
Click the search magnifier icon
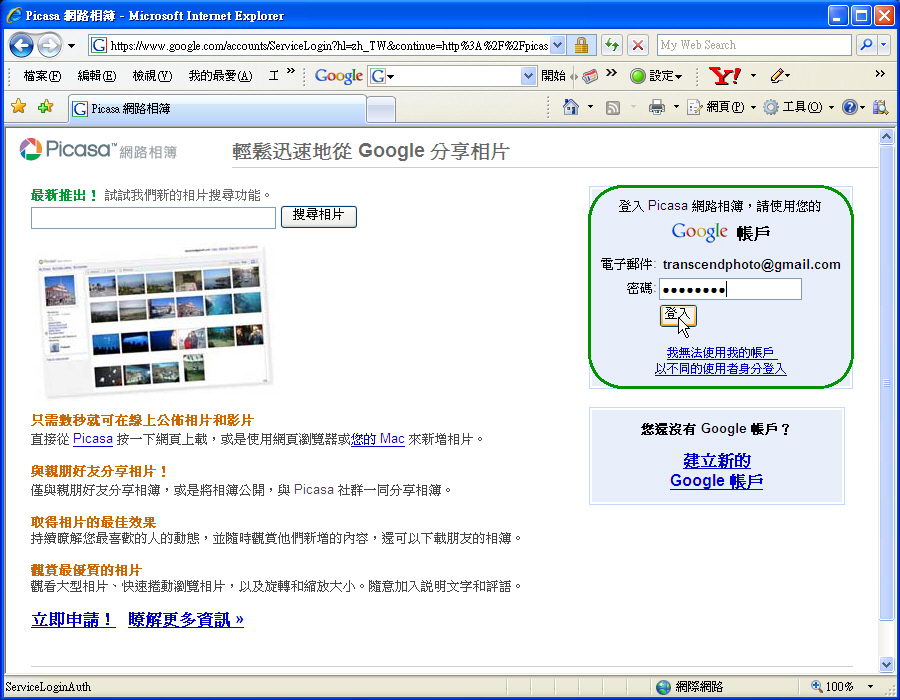(866, 45)
